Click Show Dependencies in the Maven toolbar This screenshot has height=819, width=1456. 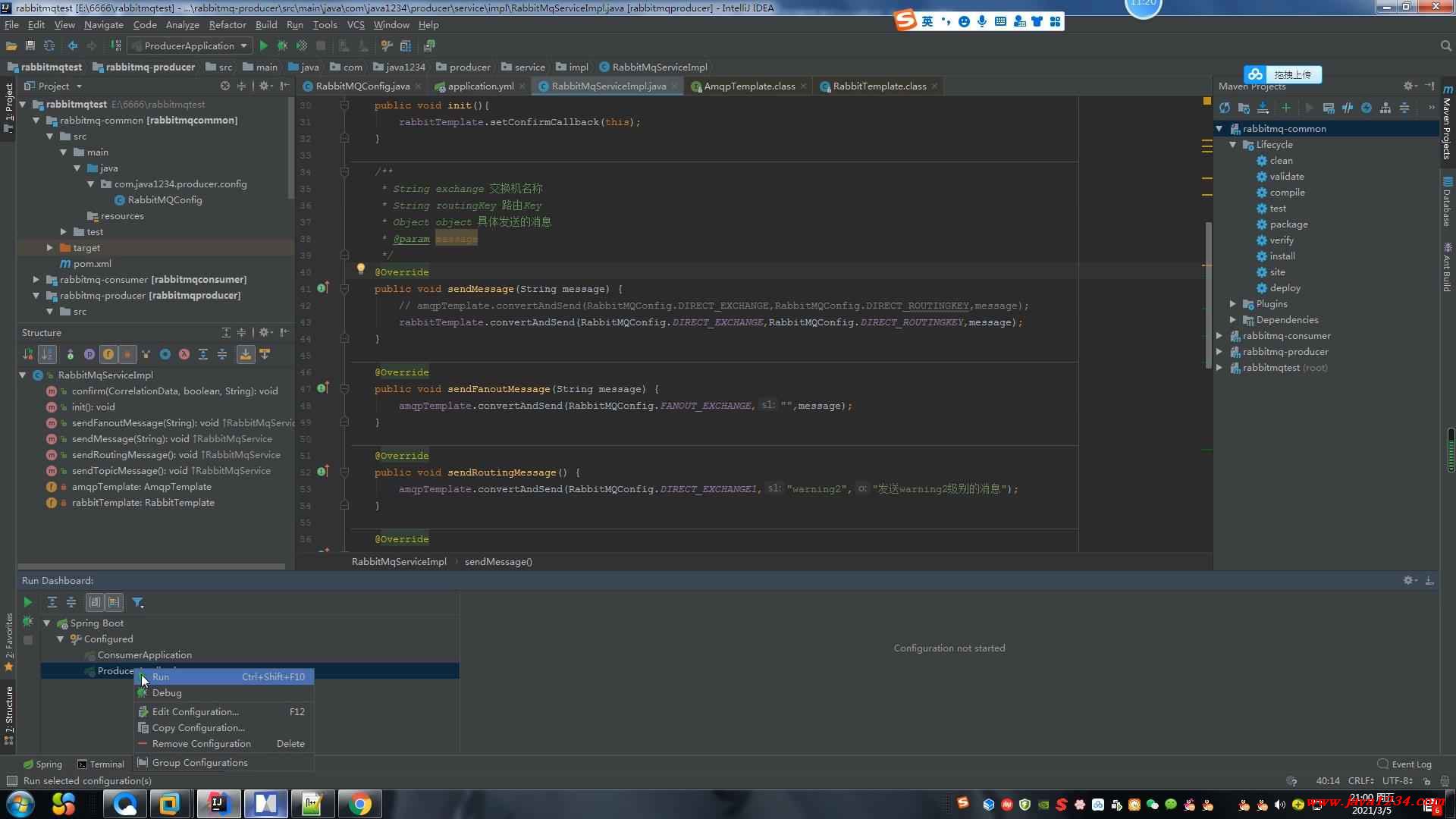point(1385,108)
